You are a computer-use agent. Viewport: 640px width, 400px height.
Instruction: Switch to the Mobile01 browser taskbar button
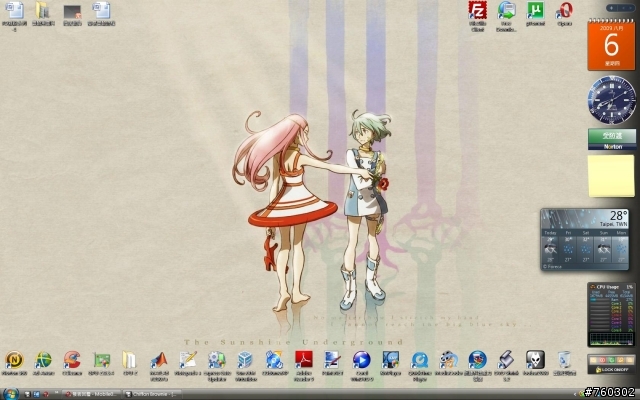pyautogui.click(x=93, y=394)
